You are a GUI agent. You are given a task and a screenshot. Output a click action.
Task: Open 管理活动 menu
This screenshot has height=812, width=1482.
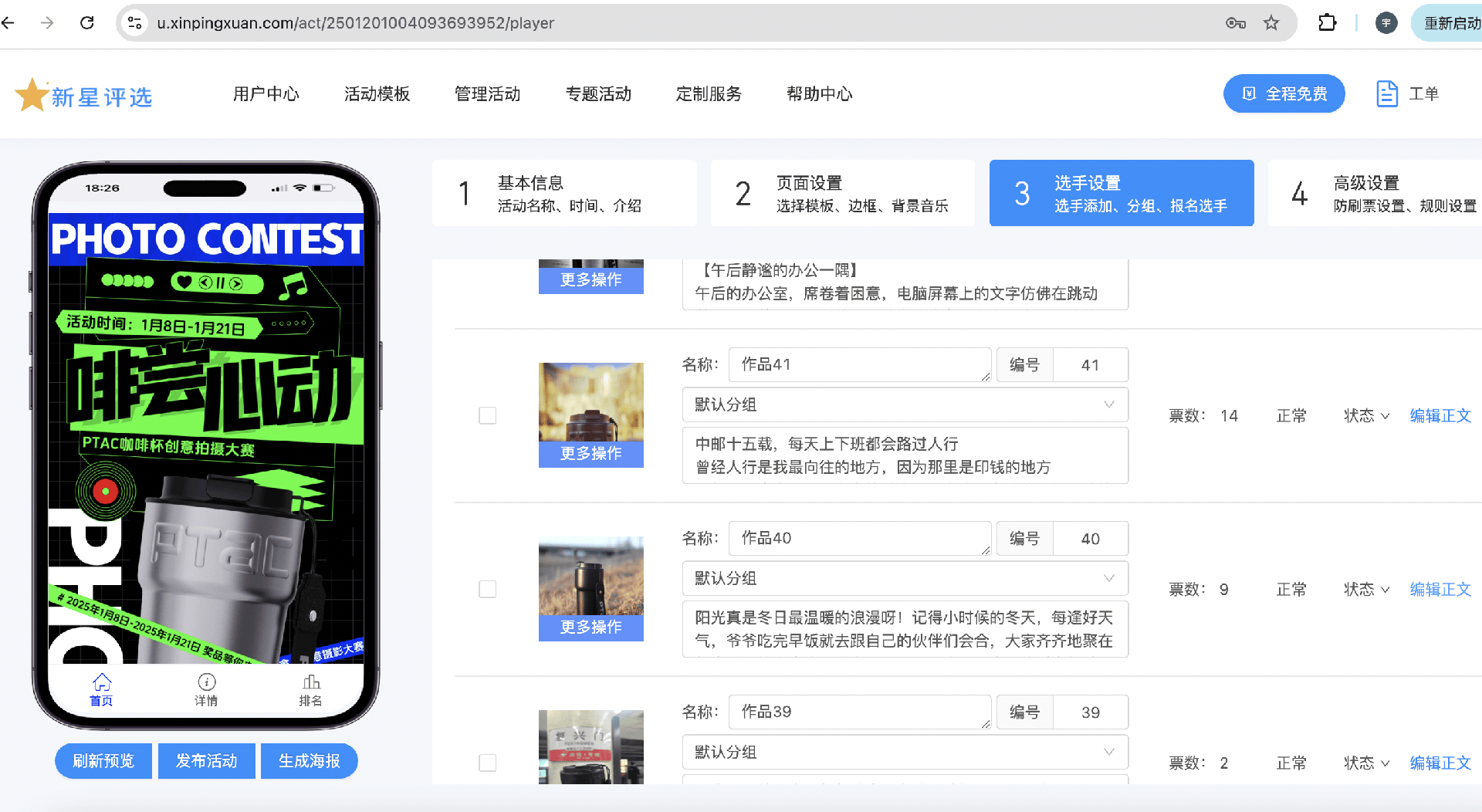click(488, 94)
